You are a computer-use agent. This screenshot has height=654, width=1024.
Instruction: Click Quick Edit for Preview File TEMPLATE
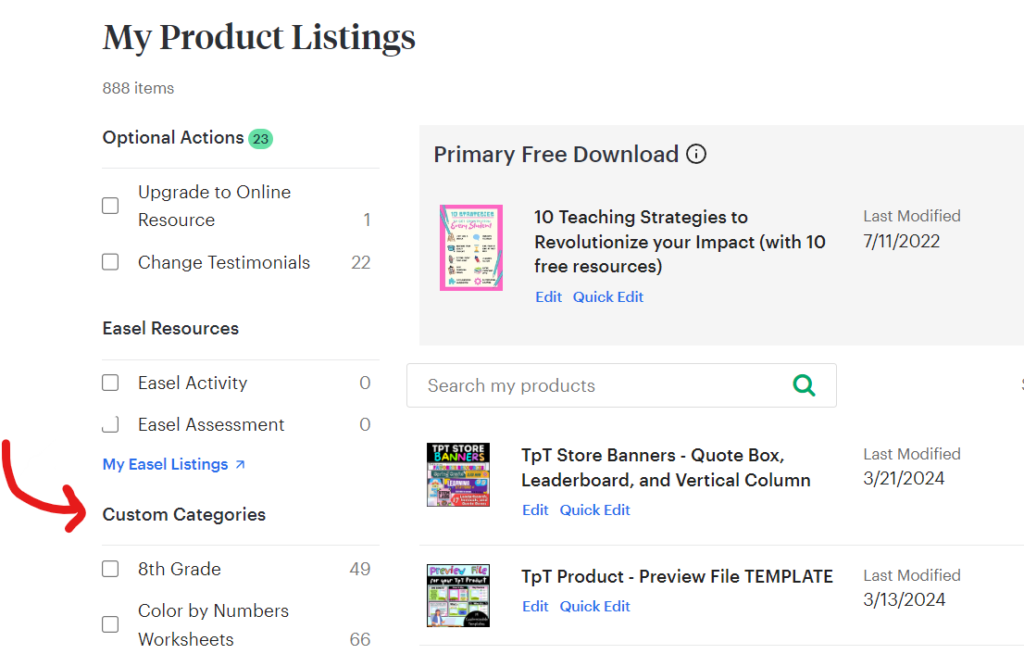[595, 606]
